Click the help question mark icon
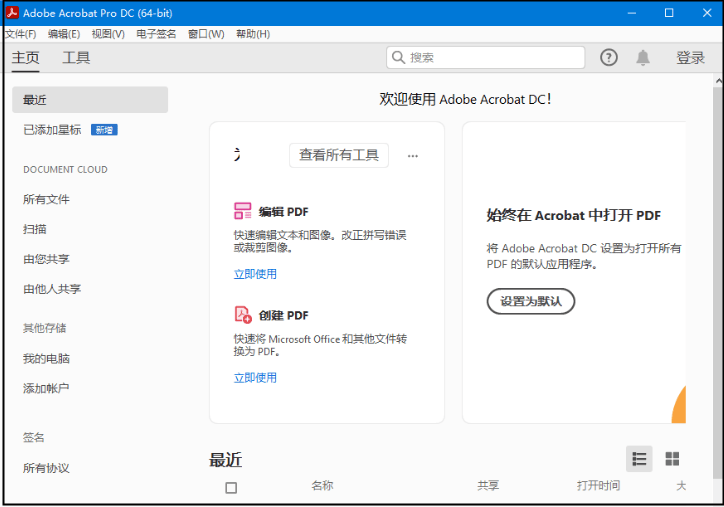 point(609,58)
